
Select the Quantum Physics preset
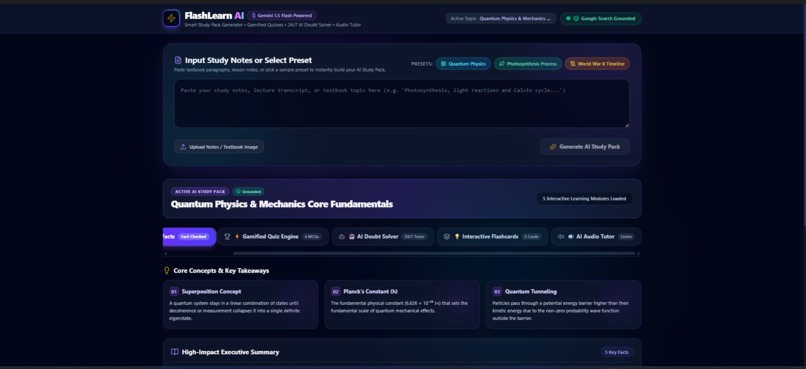(x=463, y=64)
